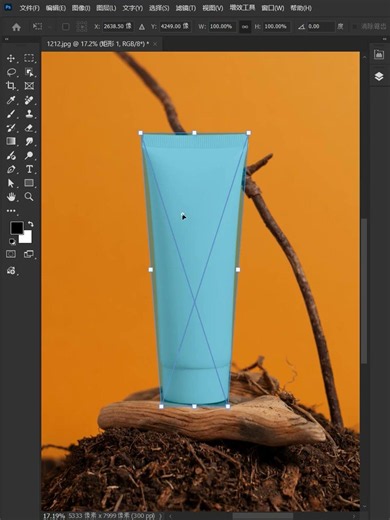Select the Rectangle shape tool
390x520 pixels.
[29, 183]
